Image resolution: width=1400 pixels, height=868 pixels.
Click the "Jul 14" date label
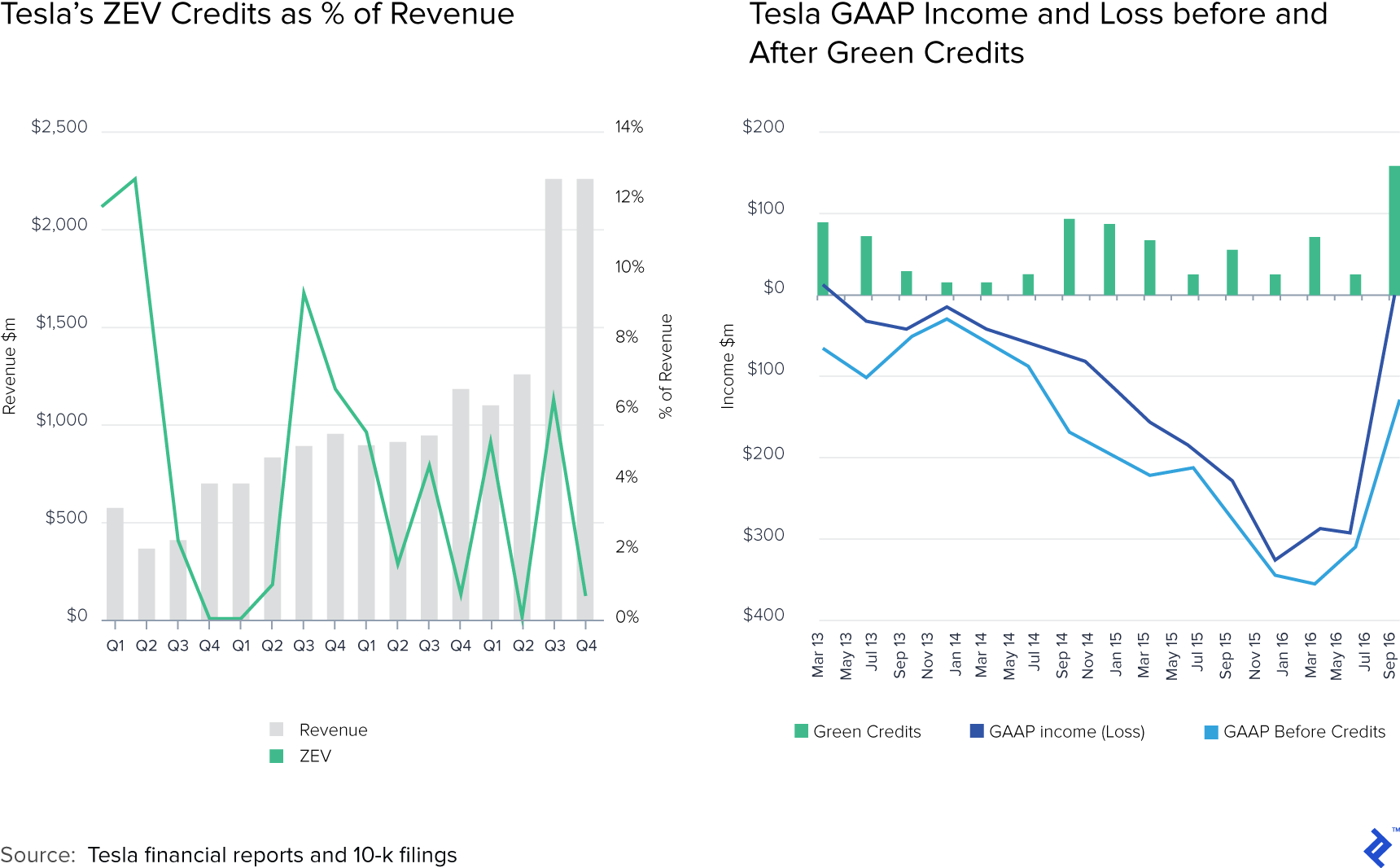pos(1035,651)
